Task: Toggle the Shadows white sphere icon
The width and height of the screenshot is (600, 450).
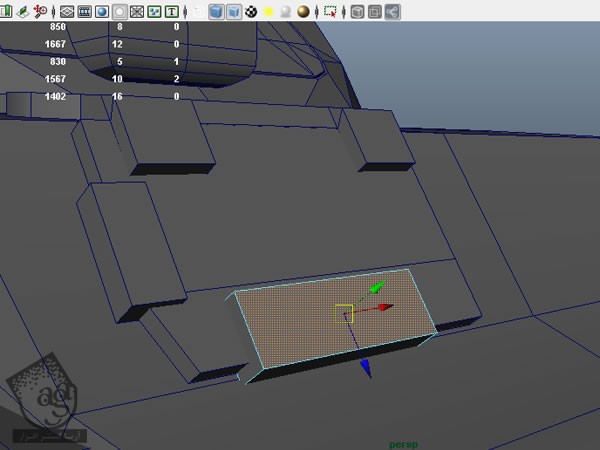Action: (285, 13)
